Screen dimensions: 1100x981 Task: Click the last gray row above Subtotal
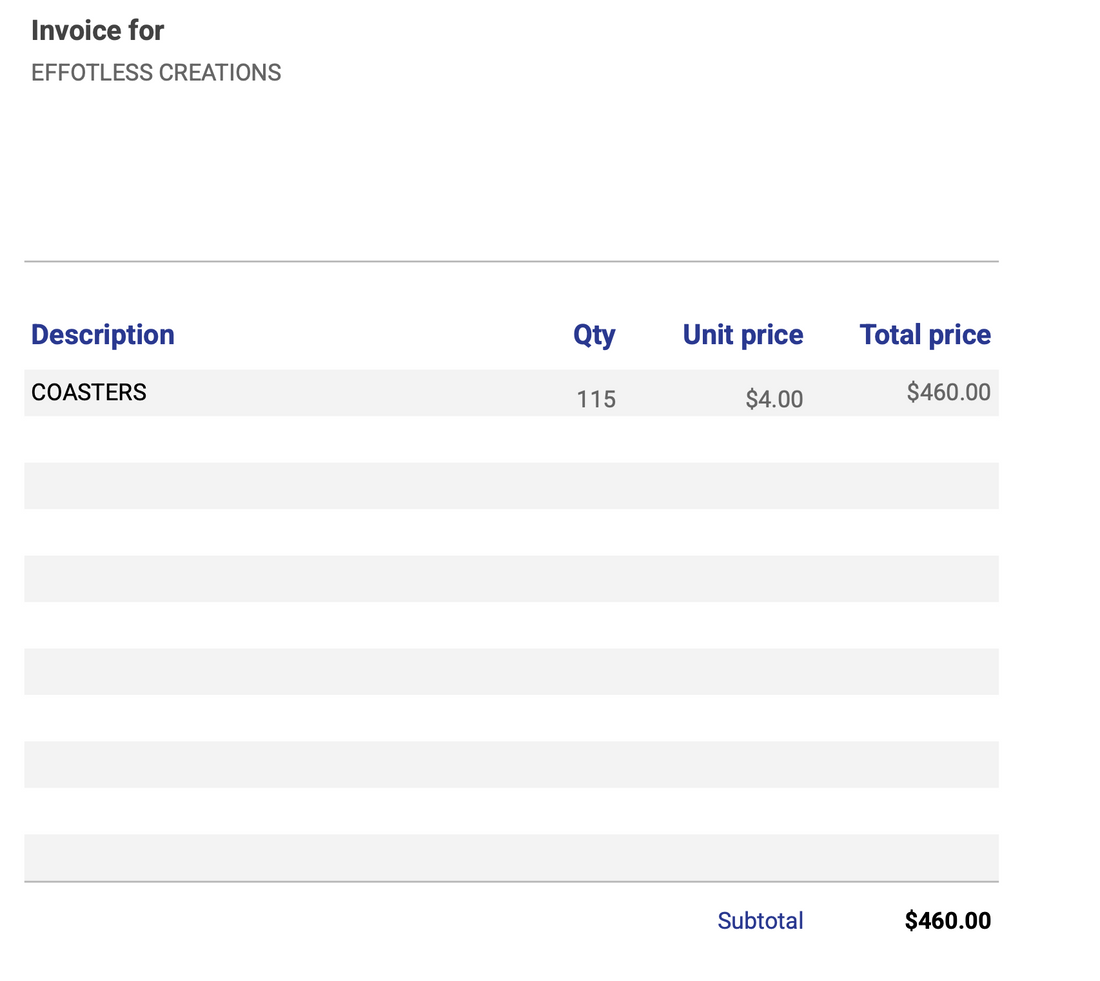(x=510, y=858)
